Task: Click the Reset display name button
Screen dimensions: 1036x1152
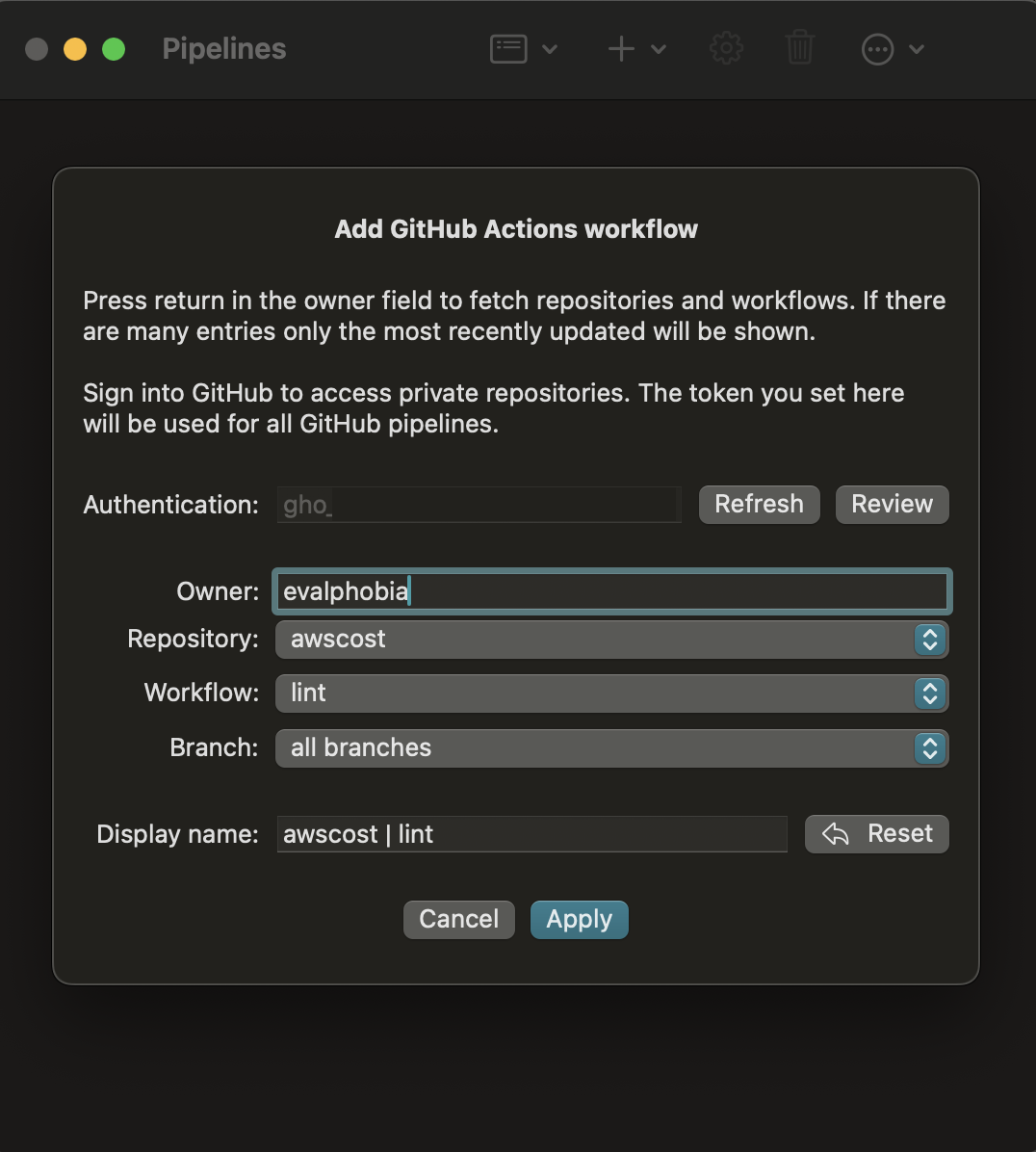Action: (x=877, y=834)
